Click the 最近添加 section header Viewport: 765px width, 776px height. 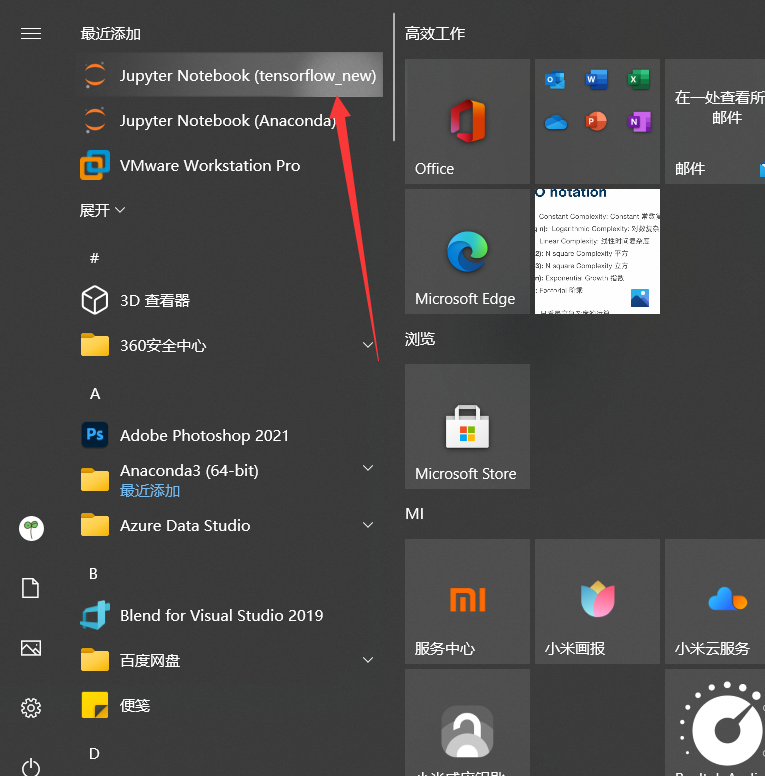[111, 34]
